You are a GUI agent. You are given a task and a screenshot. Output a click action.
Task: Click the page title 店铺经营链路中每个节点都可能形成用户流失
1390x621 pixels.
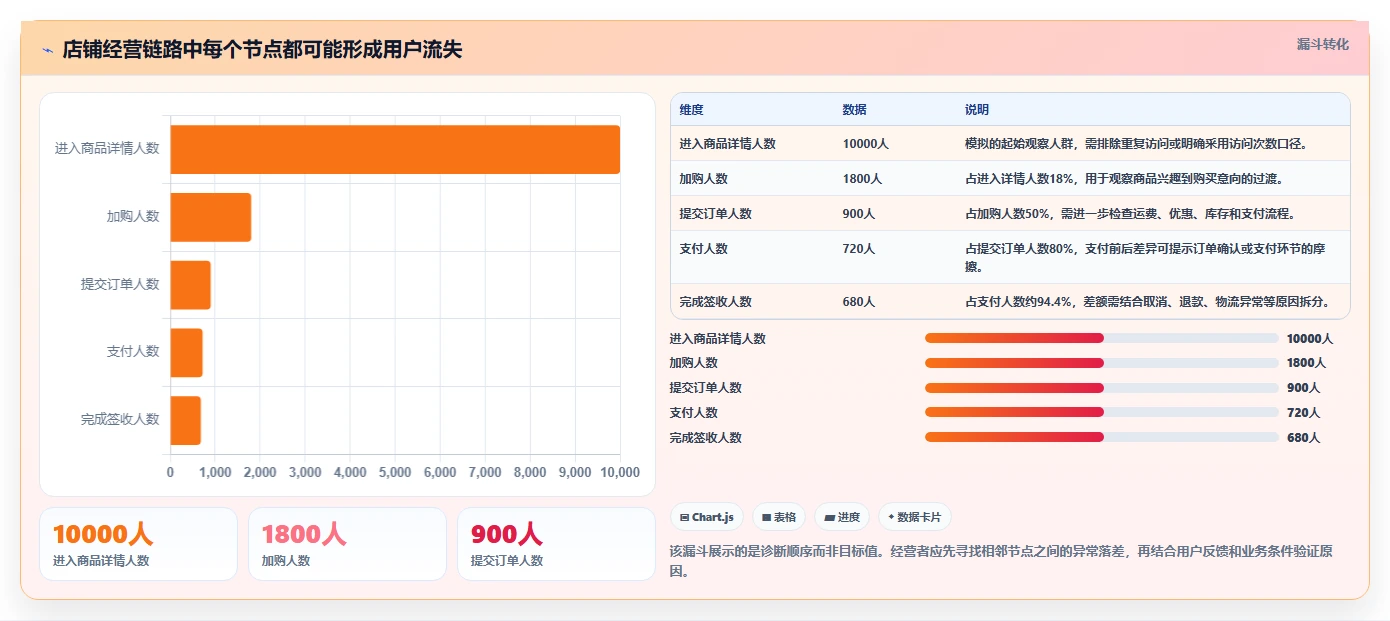point(262,50)
